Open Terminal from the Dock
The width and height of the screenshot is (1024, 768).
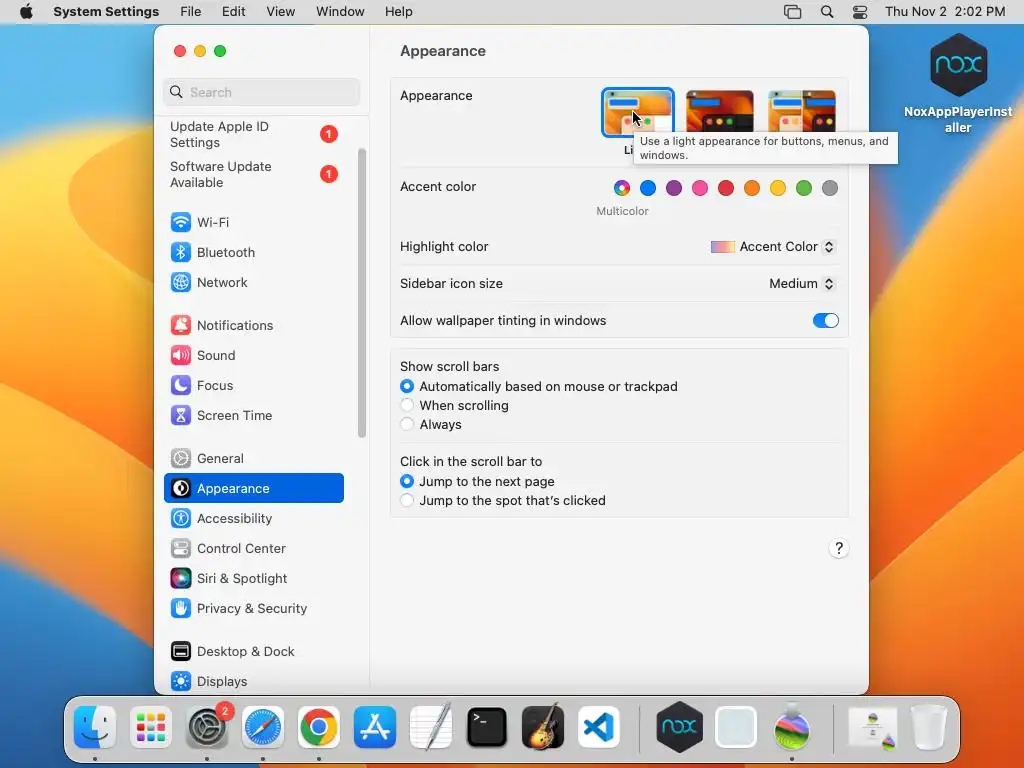487,727
